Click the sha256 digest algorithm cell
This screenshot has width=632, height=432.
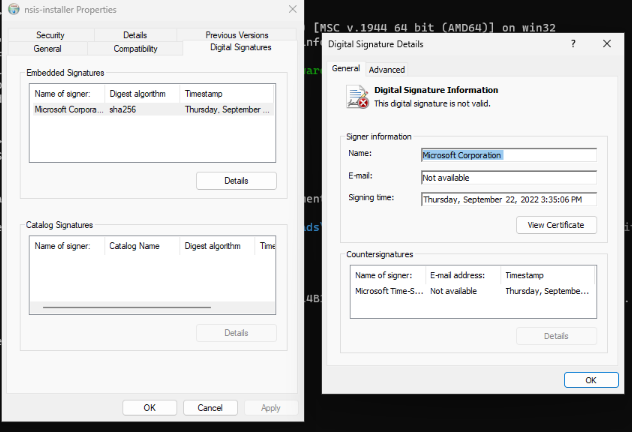pos(123,110)
